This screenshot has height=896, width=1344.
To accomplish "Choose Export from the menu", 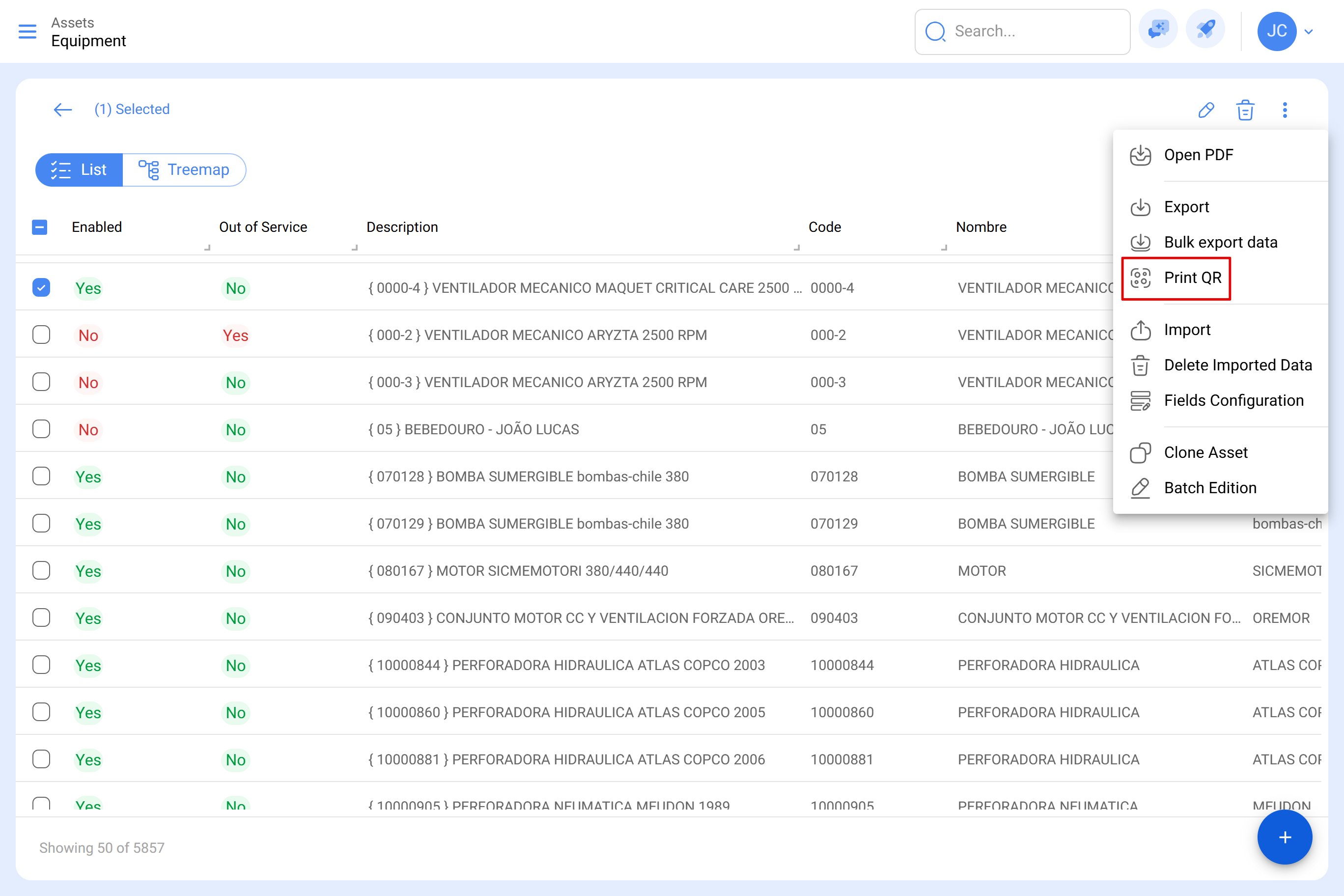I will click(1220, 207).
